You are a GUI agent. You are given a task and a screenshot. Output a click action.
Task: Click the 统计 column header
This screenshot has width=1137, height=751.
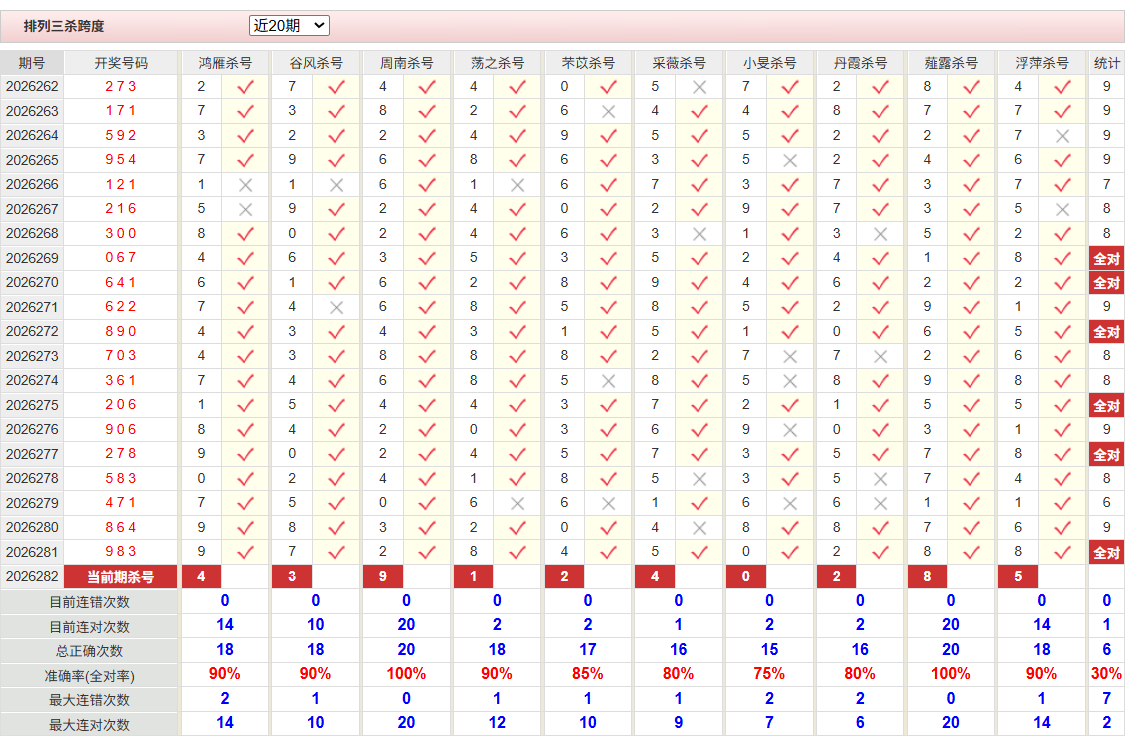(x=1107, y=63)
